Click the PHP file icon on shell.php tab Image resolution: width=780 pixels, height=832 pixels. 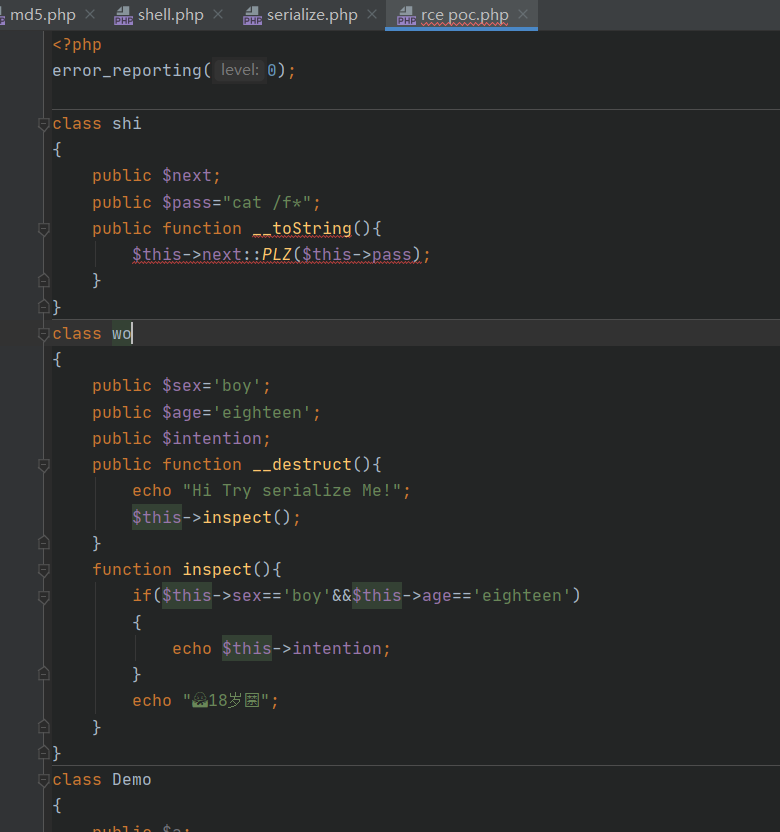pos(123,16)
